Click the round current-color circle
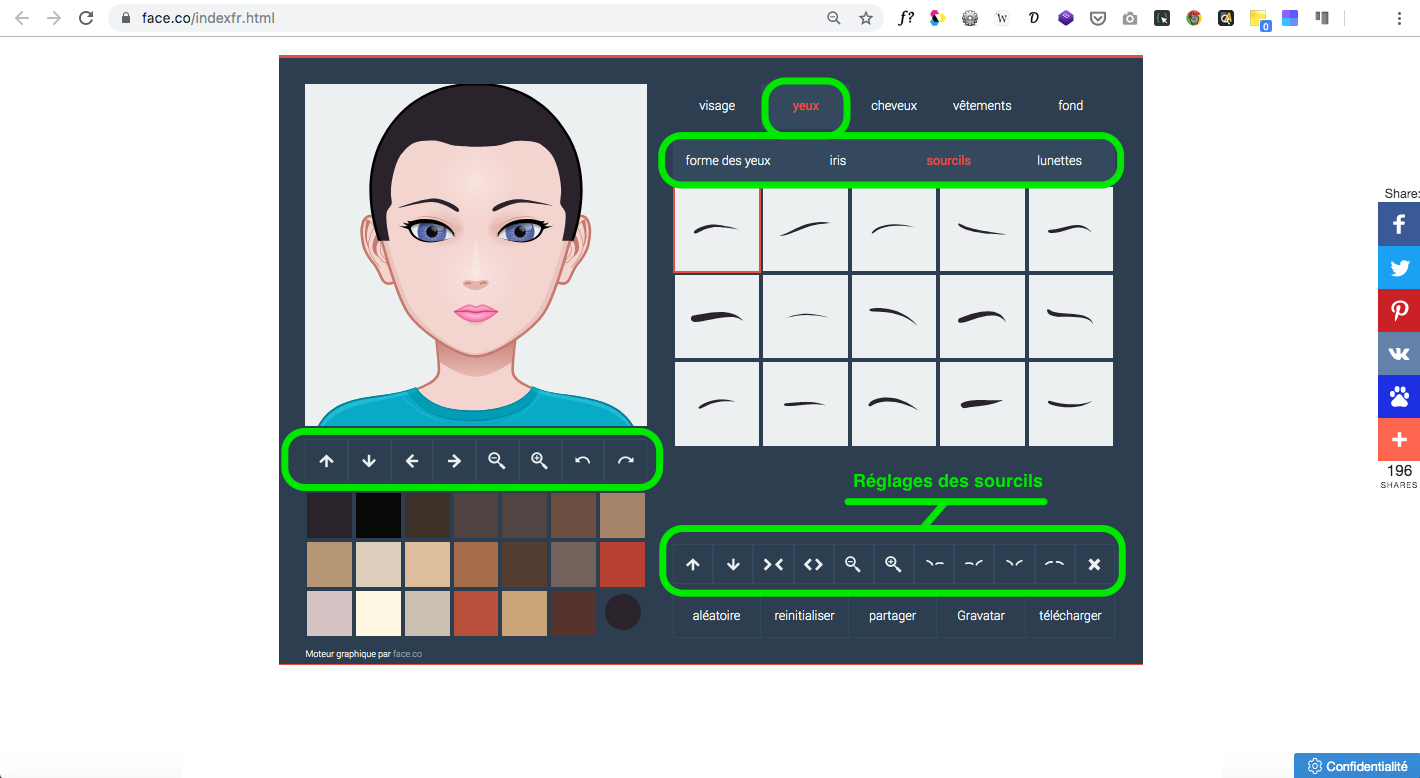1420x778 pixels. (x=623, y=612)
